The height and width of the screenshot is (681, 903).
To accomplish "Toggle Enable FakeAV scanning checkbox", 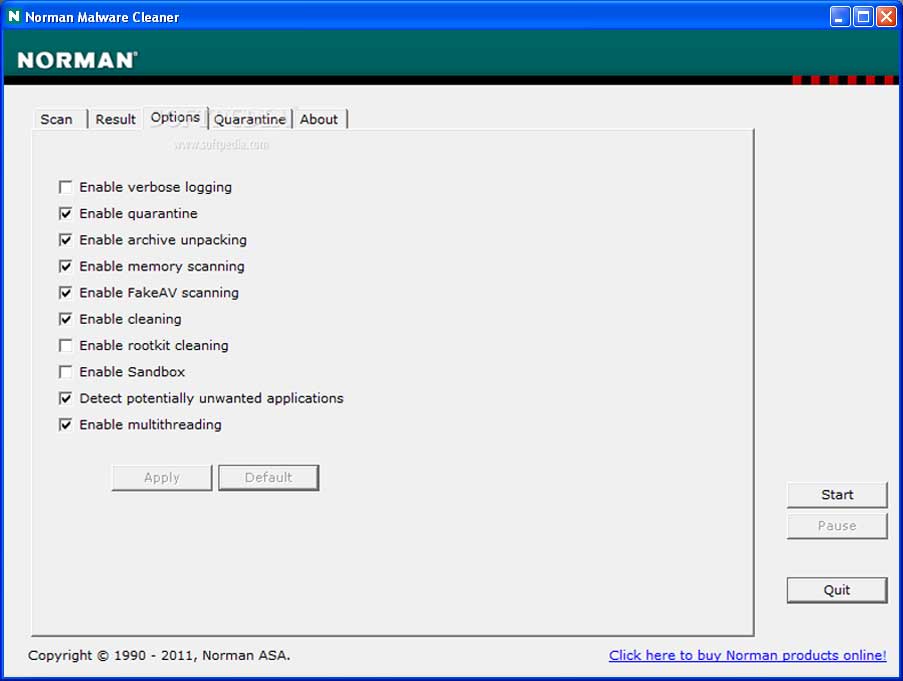I will pos(66,293).
